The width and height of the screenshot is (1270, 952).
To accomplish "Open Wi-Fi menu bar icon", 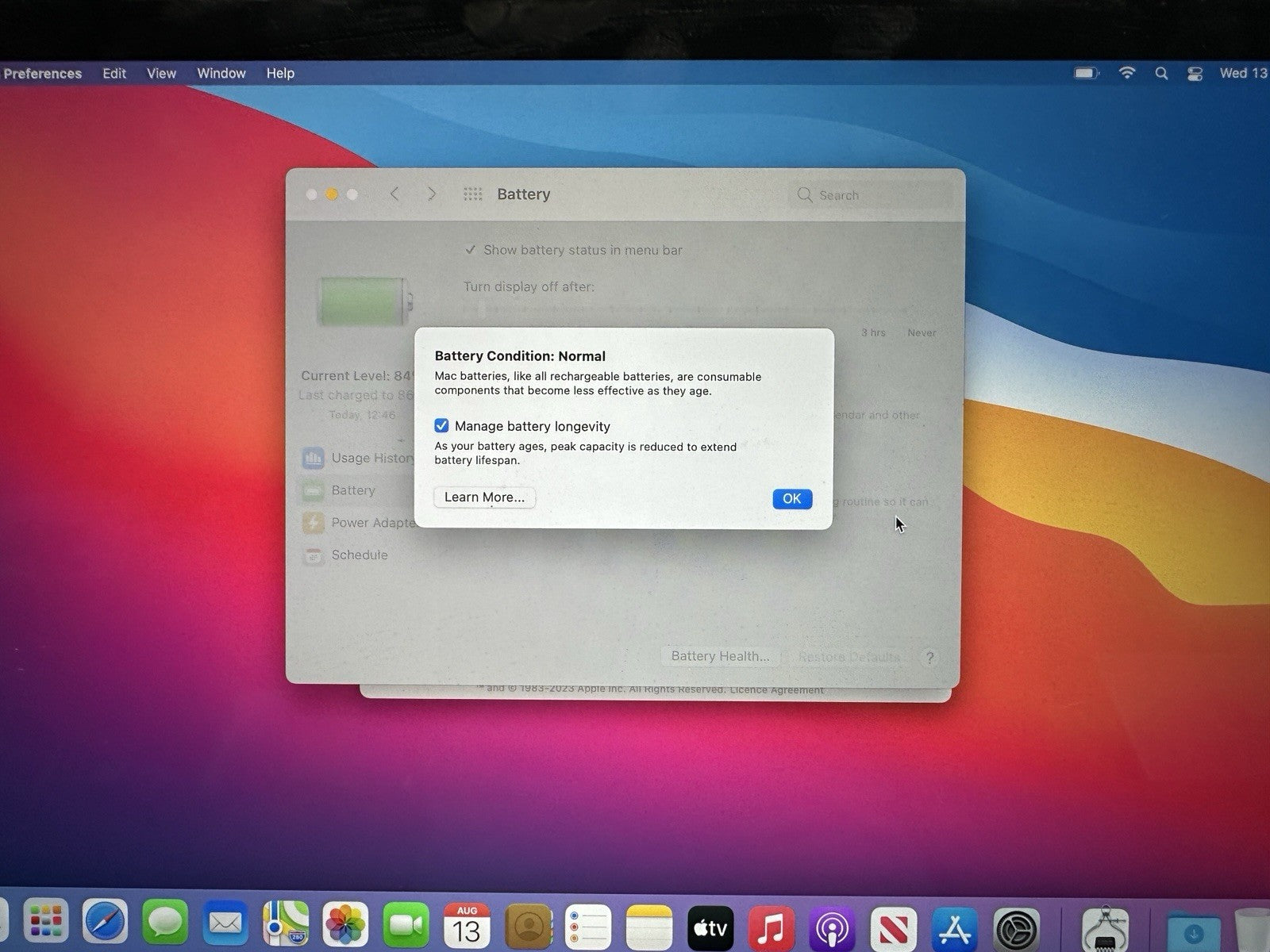I will click(x=1126, y=73).
